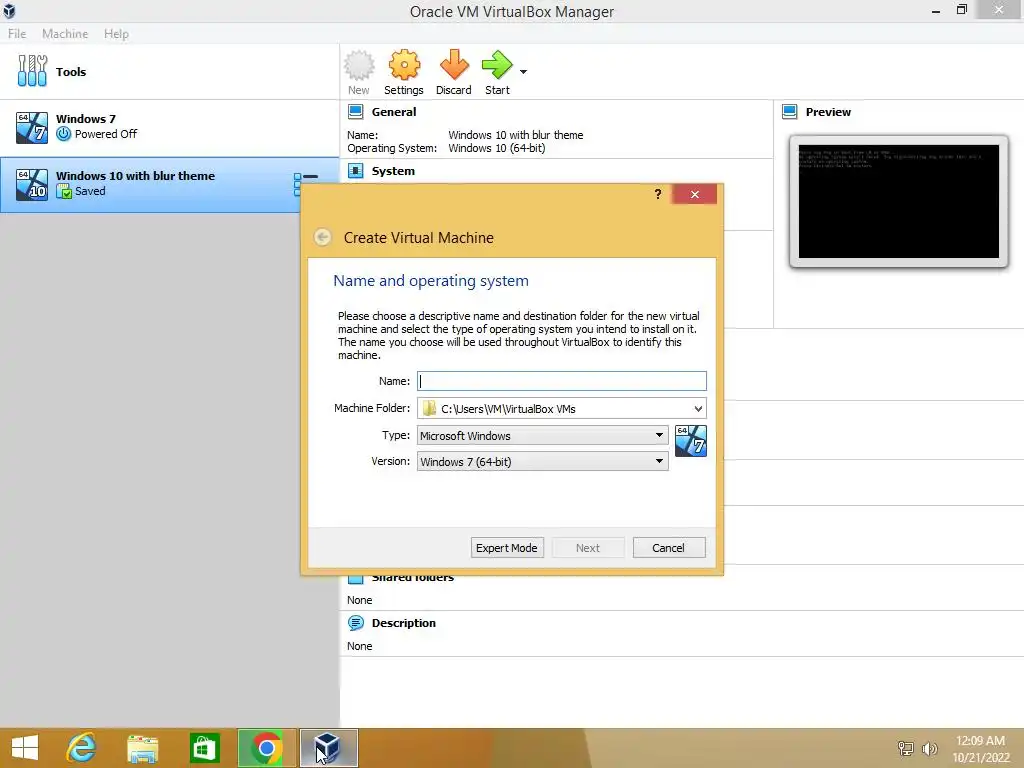Screen dimensions: 1024x768
Task: Open the Machine menu
Action: point(65,34)
